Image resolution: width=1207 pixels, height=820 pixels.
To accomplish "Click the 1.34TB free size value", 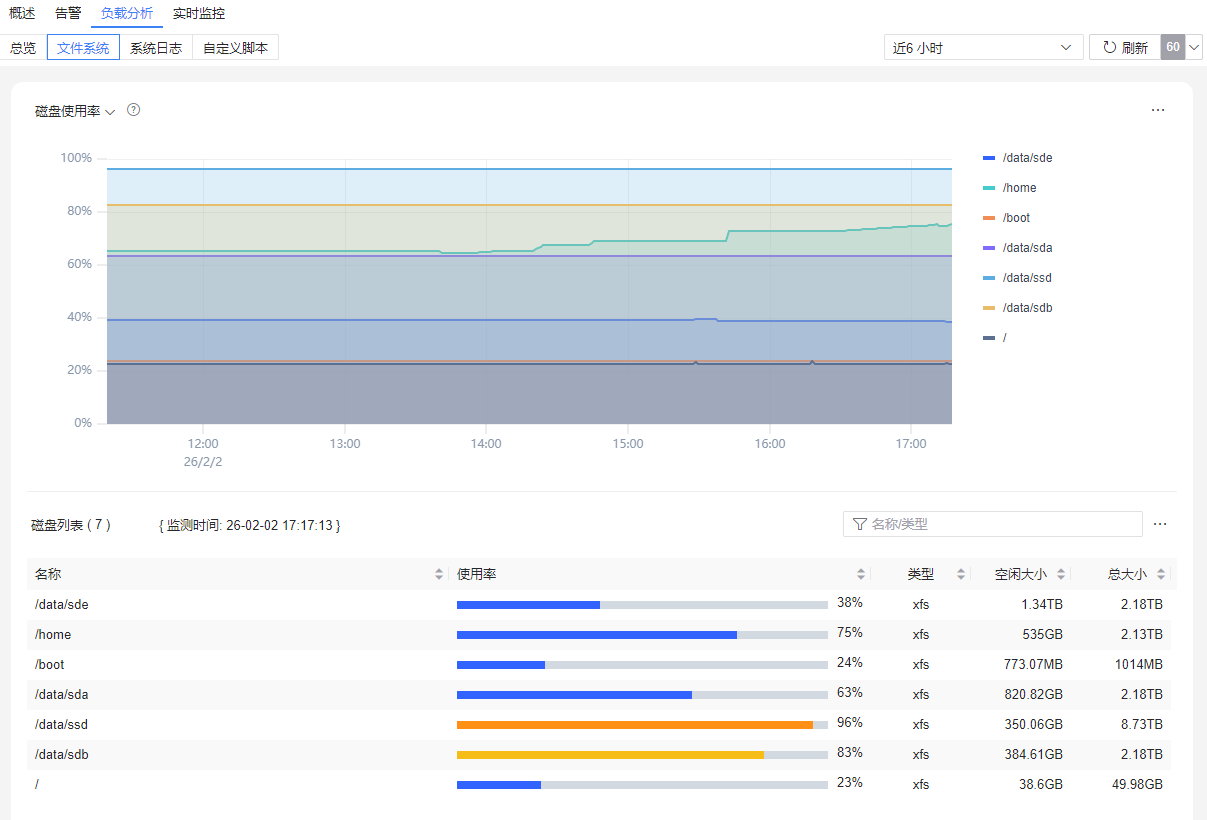I will click(1042, 604).
